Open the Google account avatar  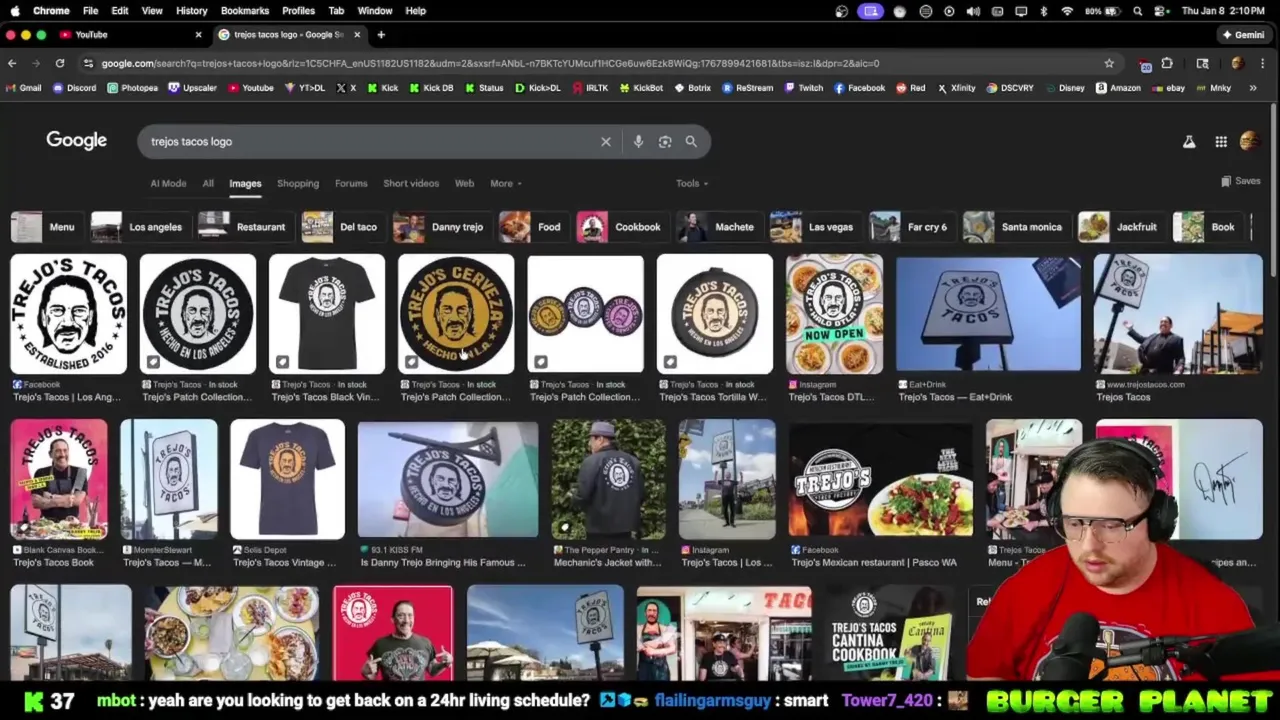(x=1249, y=142)
